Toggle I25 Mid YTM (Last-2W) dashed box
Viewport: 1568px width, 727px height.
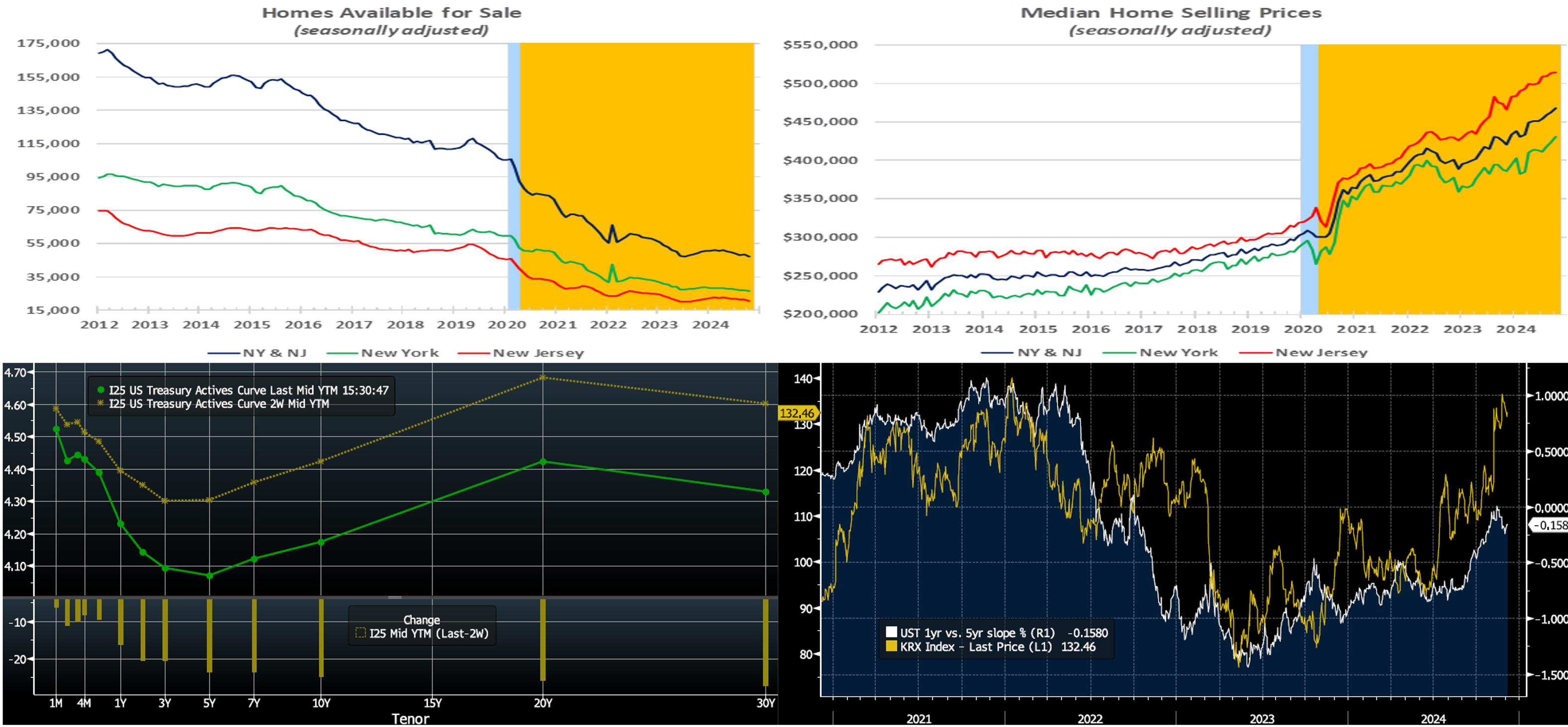(x=361, y=633)
